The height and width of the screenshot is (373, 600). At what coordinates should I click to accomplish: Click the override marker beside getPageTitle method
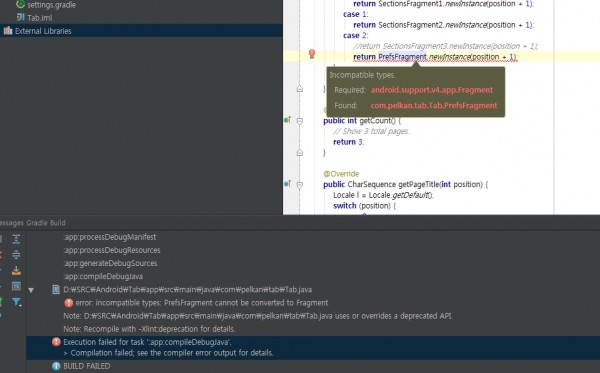288,184
